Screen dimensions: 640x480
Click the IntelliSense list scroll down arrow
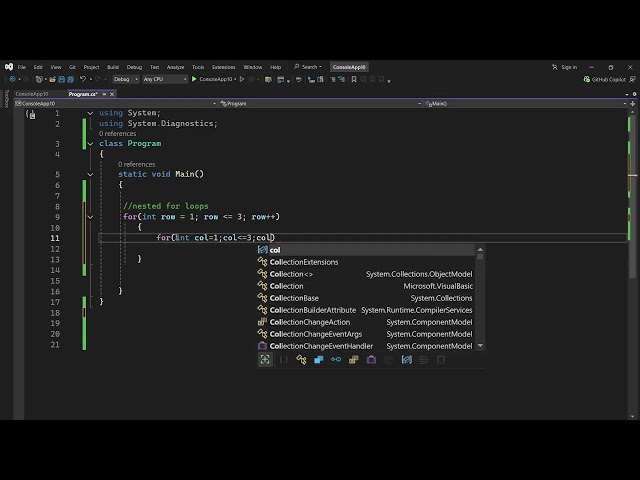[x=480, y=346]
